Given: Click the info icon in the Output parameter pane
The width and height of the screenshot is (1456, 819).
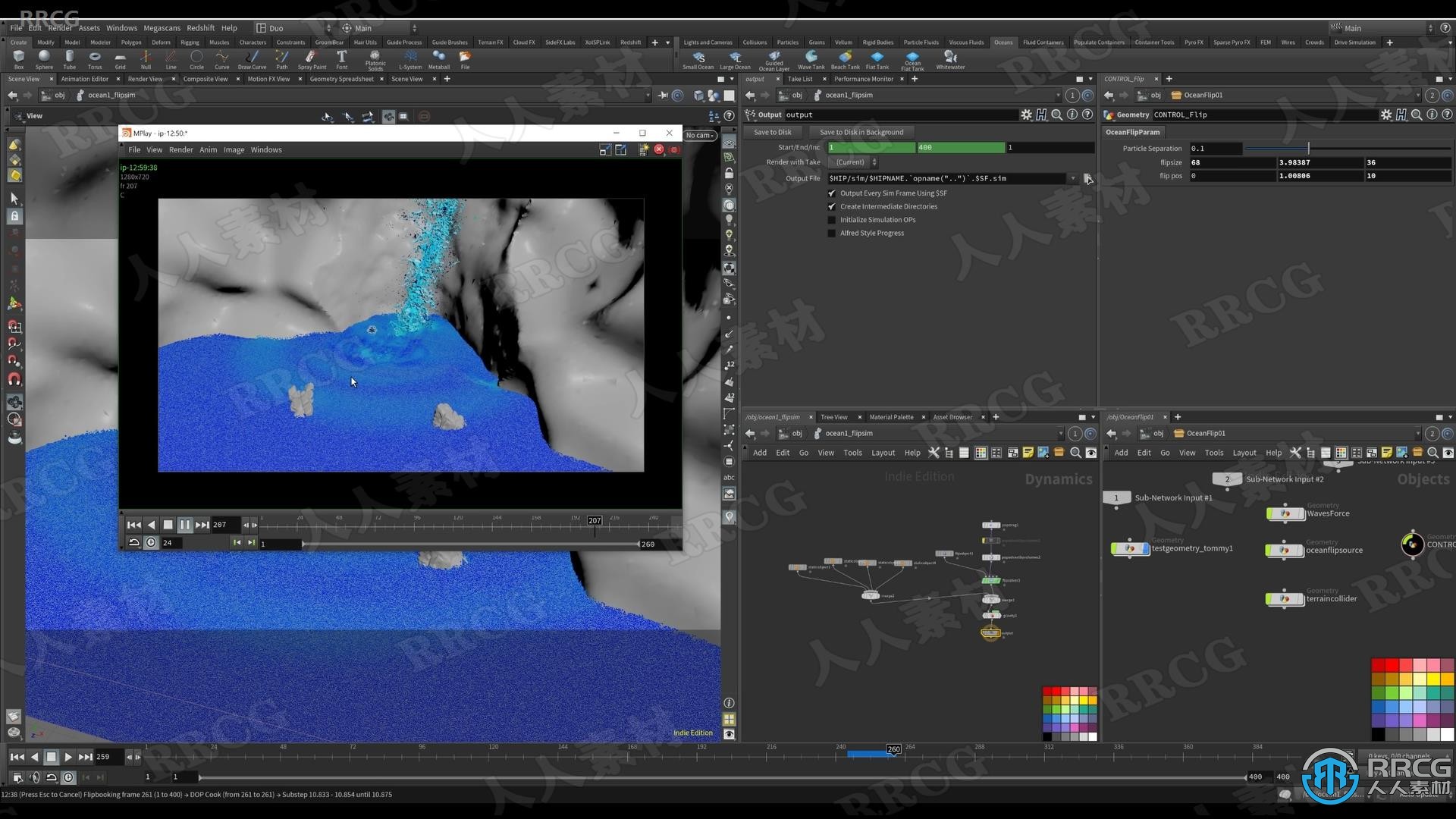Looking at the screenshot, I should click(1072, 115).
